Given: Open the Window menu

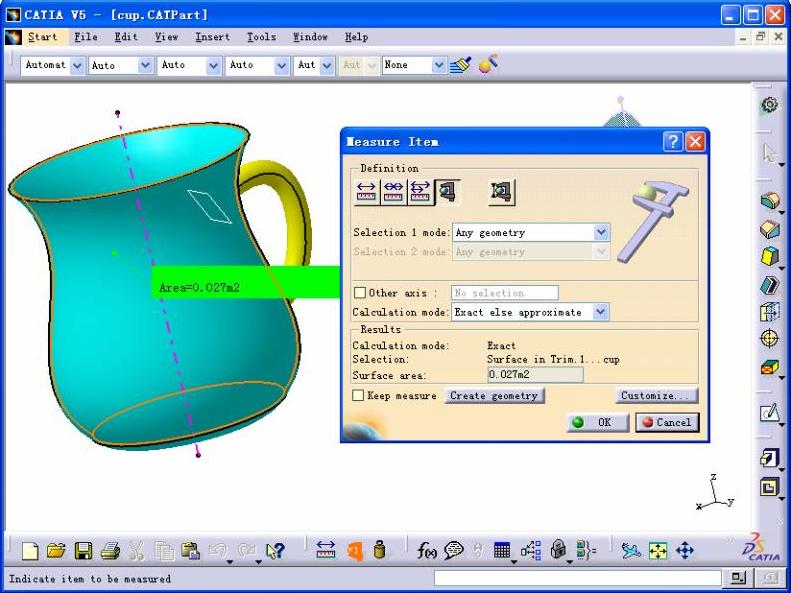Looking at the screenshot, I should (x=310, y=37).
